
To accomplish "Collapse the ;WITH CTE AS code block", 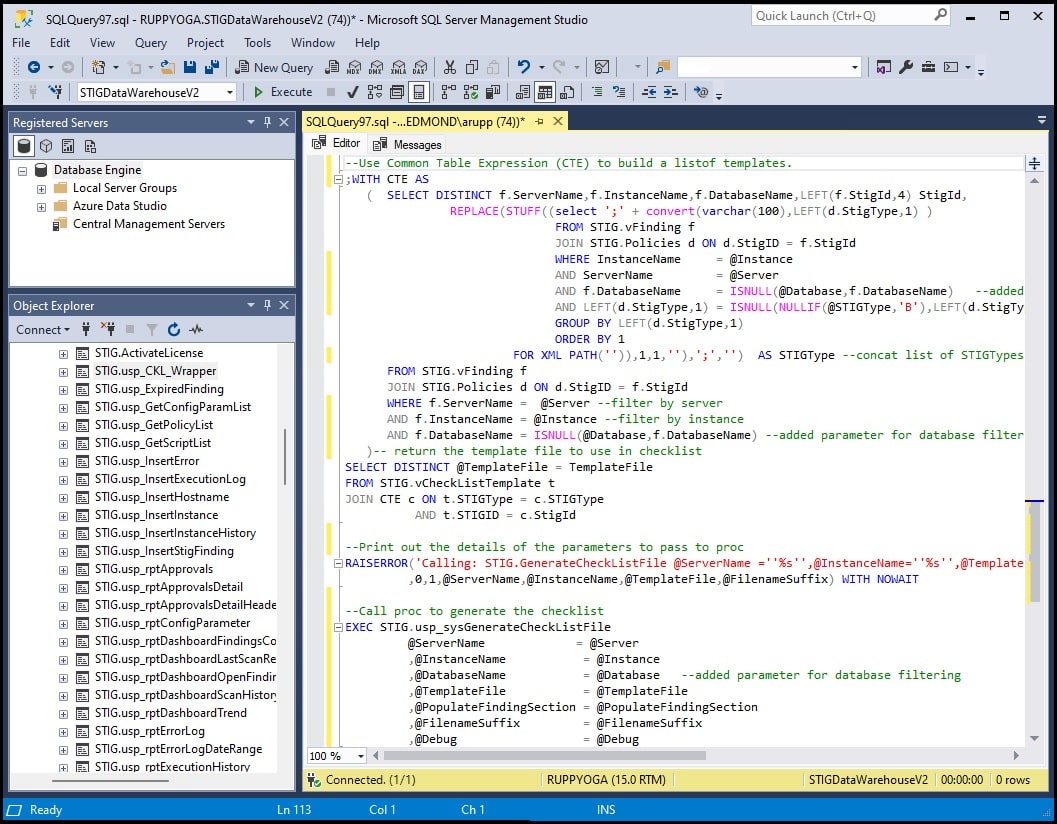I will pyautogui.click(x=338, y=180).
